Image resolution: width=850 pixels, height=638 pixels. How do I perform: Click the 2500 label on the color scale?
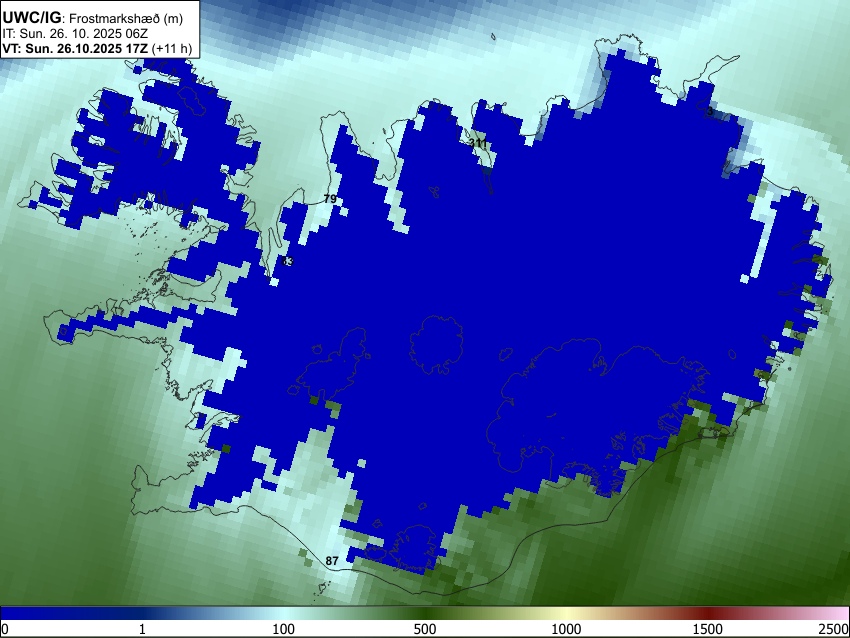[x=834, y=629]
